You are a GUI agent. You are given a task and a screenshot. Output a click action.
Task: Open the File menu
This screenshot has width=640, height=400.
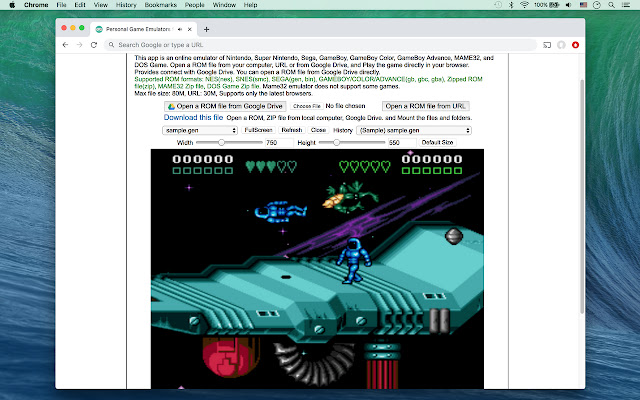[61, 5]
